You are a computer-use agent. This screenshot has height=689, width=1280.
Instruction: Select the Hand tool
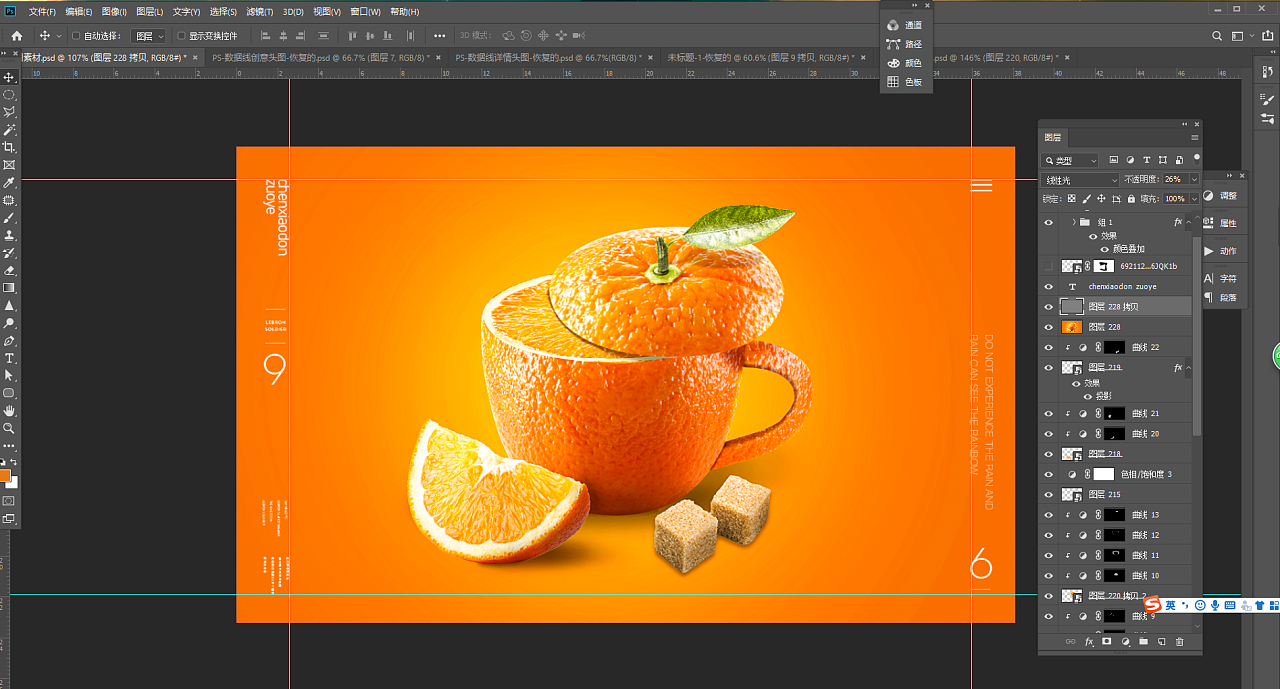[x=9, y=411]
